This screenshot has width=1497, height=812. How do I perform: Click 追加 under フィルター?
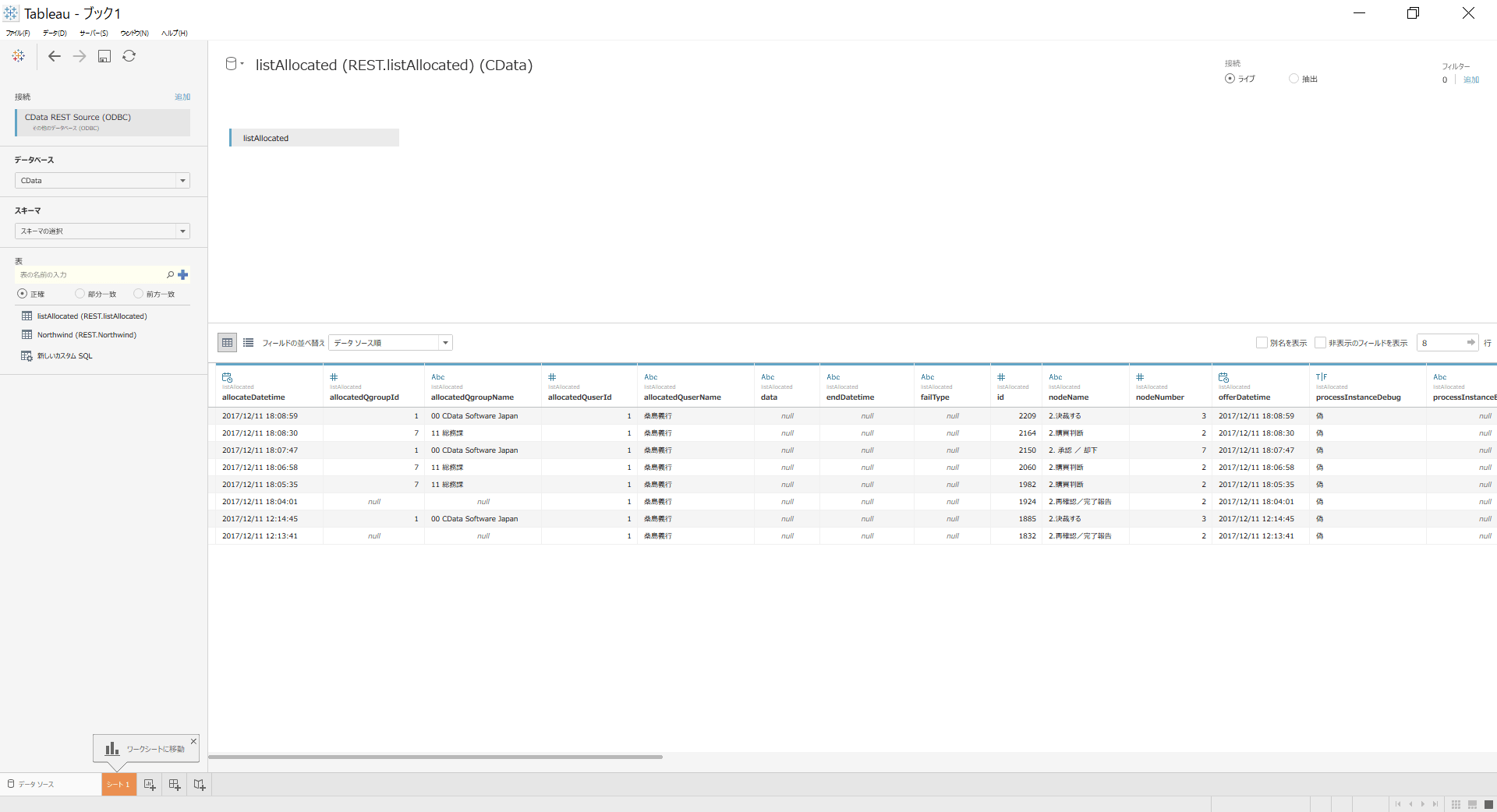tap(1471, 79)
